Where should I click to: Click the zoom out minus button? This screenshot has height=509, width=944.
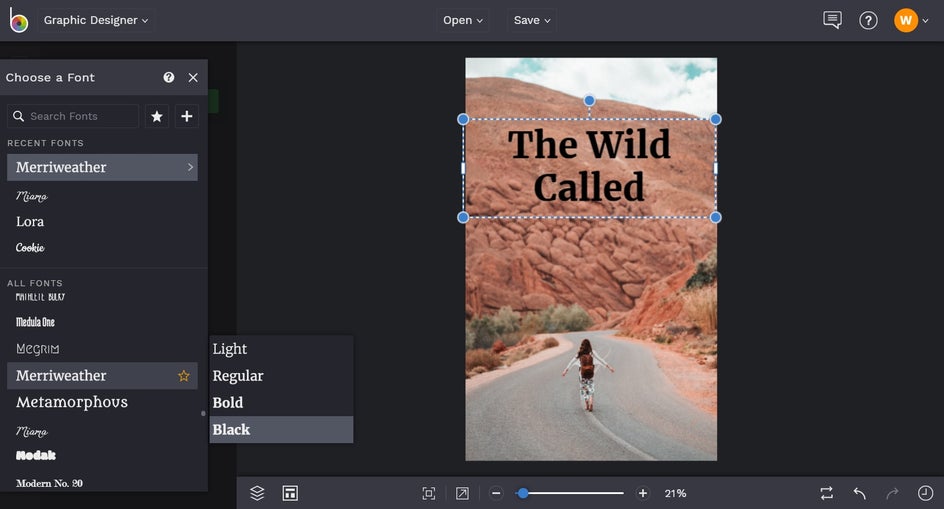click(x=496, y=493)
